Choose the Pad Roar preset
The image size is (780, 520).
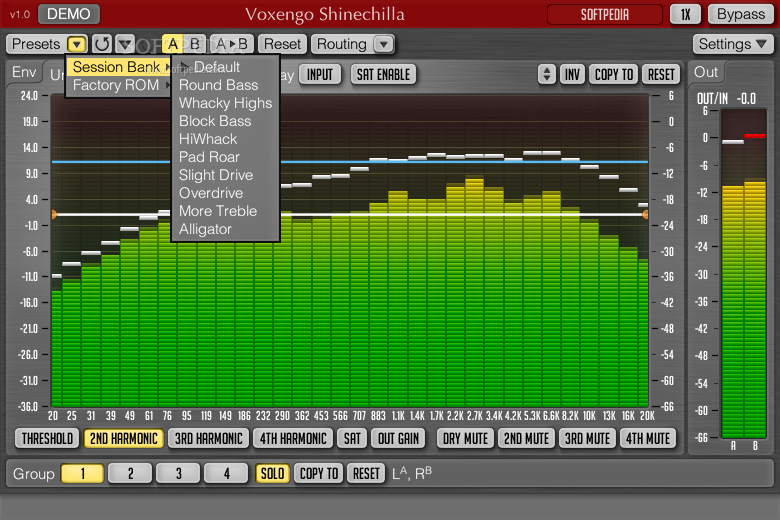coord(225,157)
